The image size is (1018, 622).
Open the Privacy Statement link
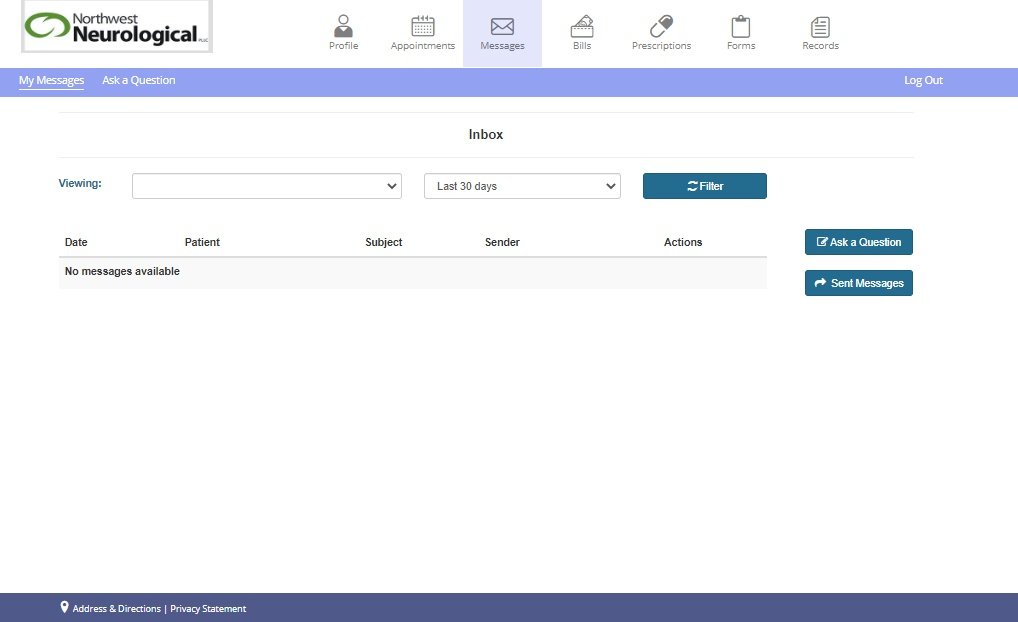[x=208, y=608]
